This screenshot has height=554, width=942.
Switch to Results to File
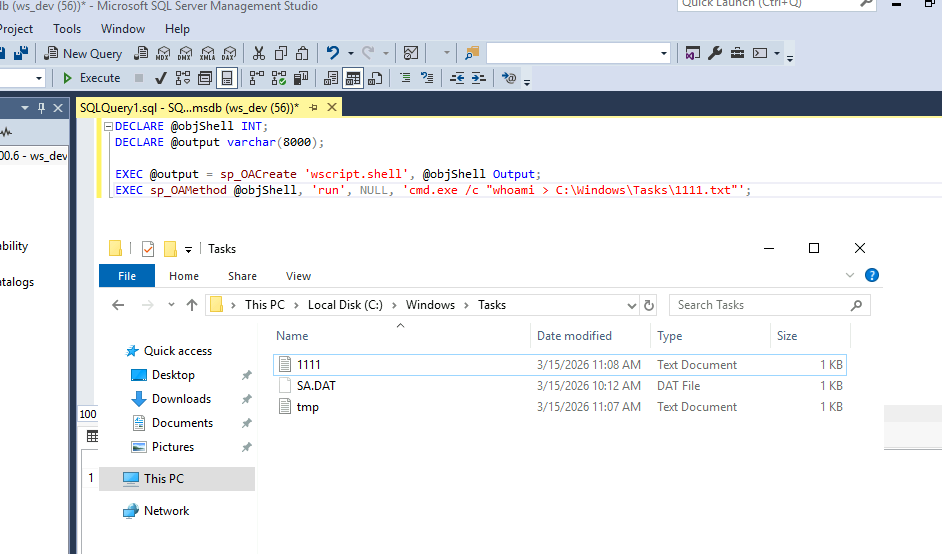tap(375, 78)
